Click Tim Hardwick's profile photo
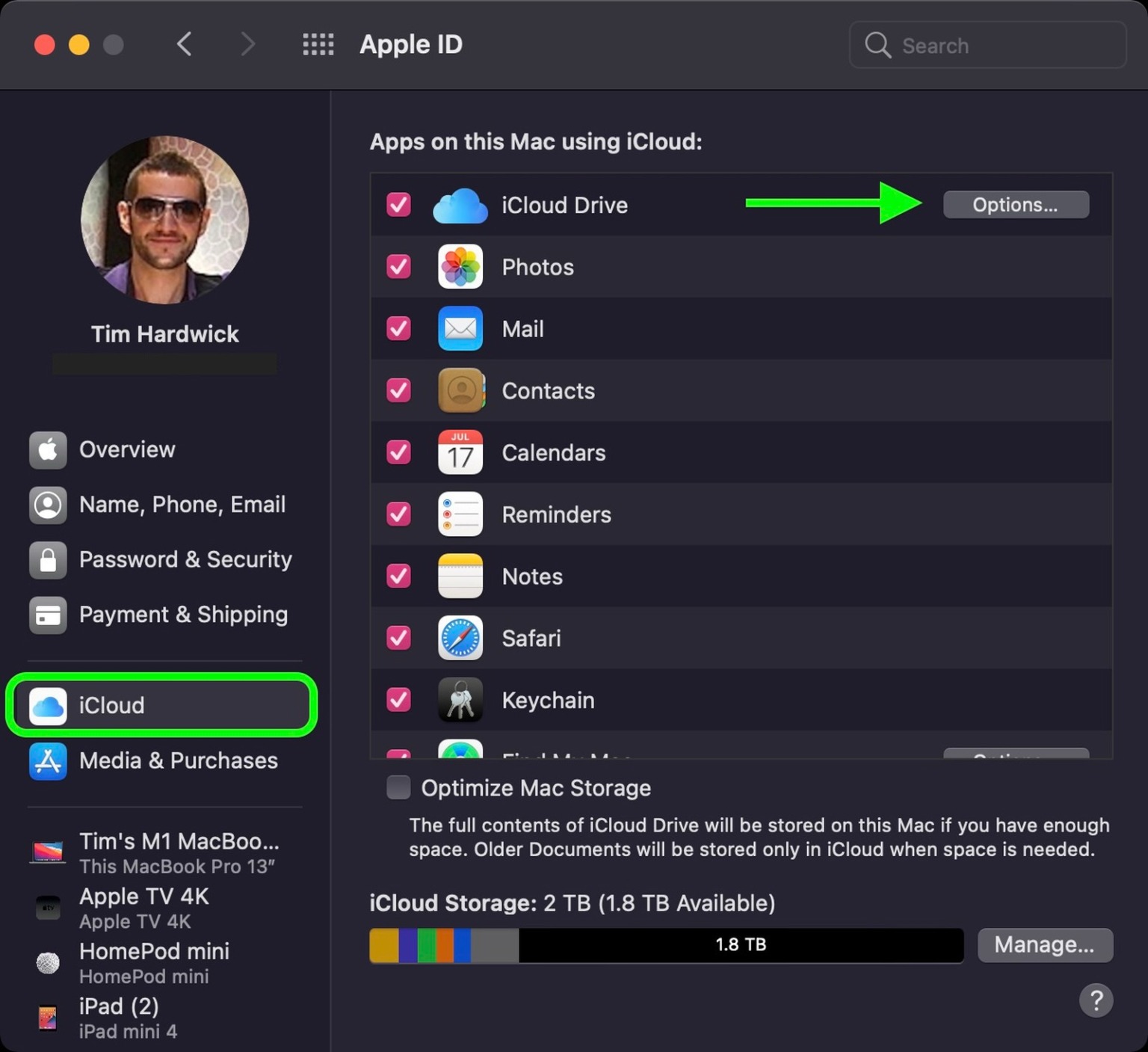The width and height of the screenshot is (1148, 1052). click(164, 220)
